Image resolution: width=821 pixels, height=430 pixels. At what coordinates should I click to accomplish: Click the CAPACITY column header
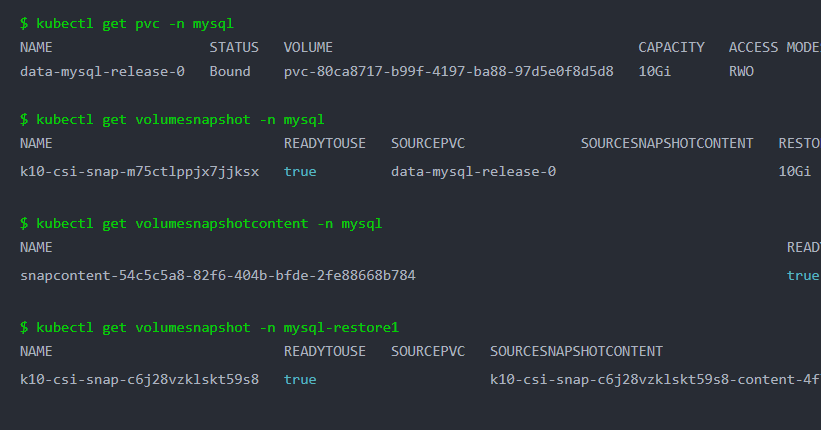671,47
